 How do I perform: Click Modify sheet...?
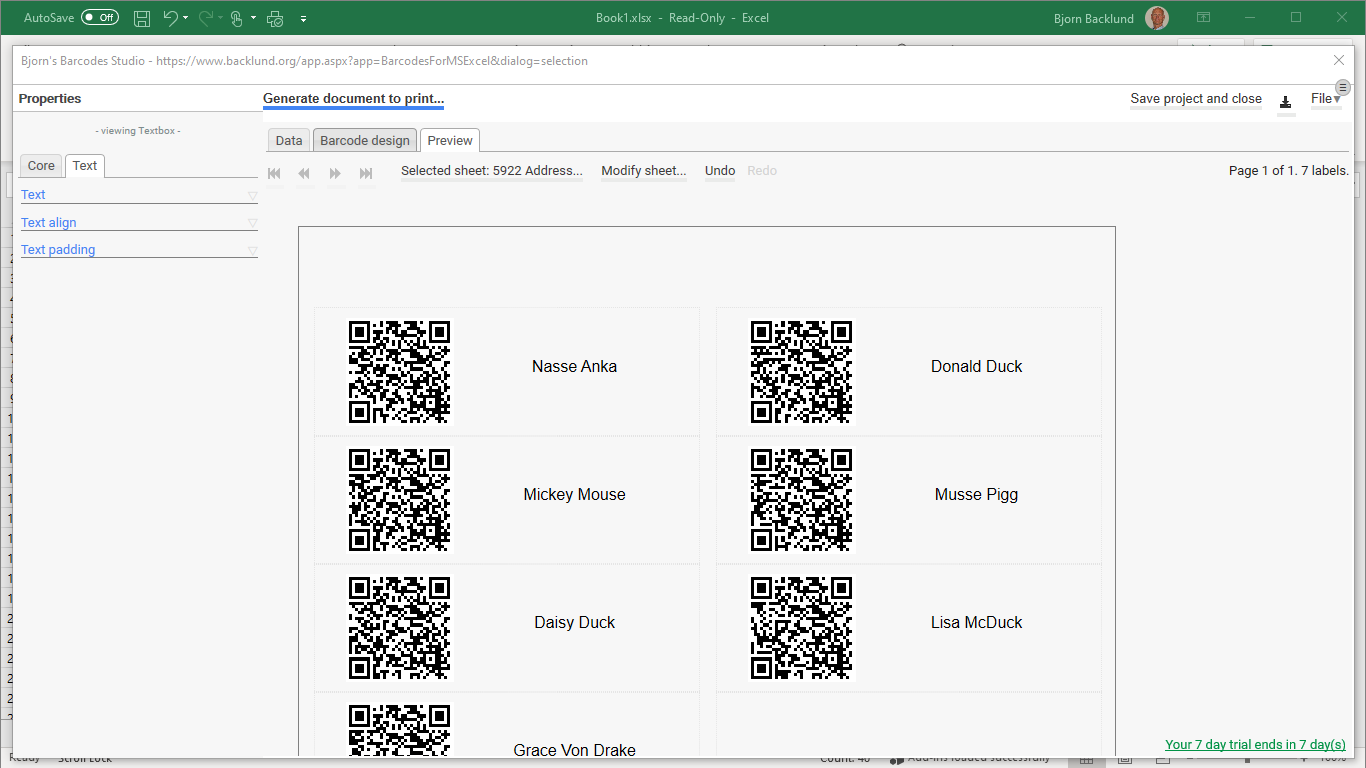(x=644, y=171)
